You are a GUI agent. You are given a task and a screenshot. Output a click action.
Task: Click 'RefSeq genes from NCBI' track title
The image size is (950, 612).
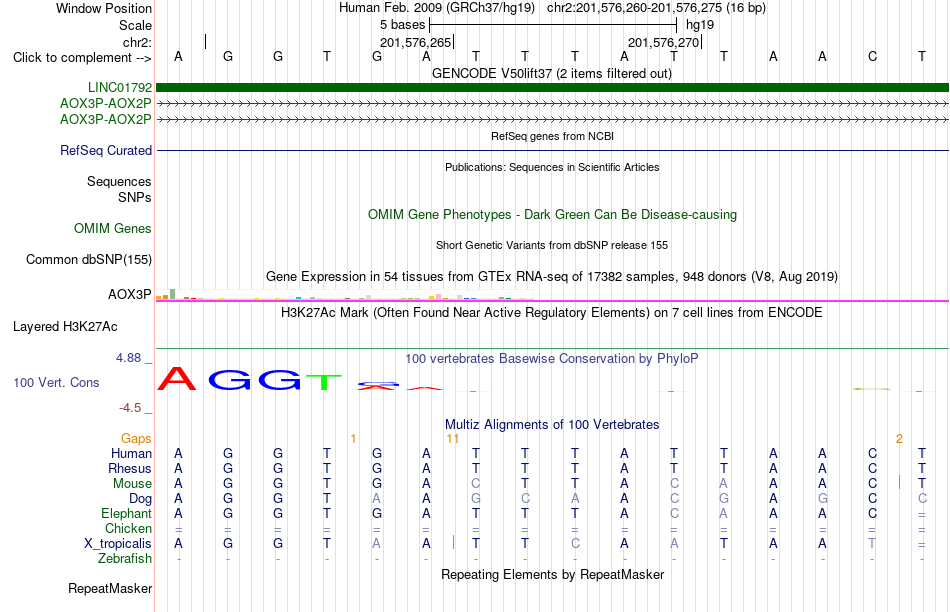coord(552,136)
